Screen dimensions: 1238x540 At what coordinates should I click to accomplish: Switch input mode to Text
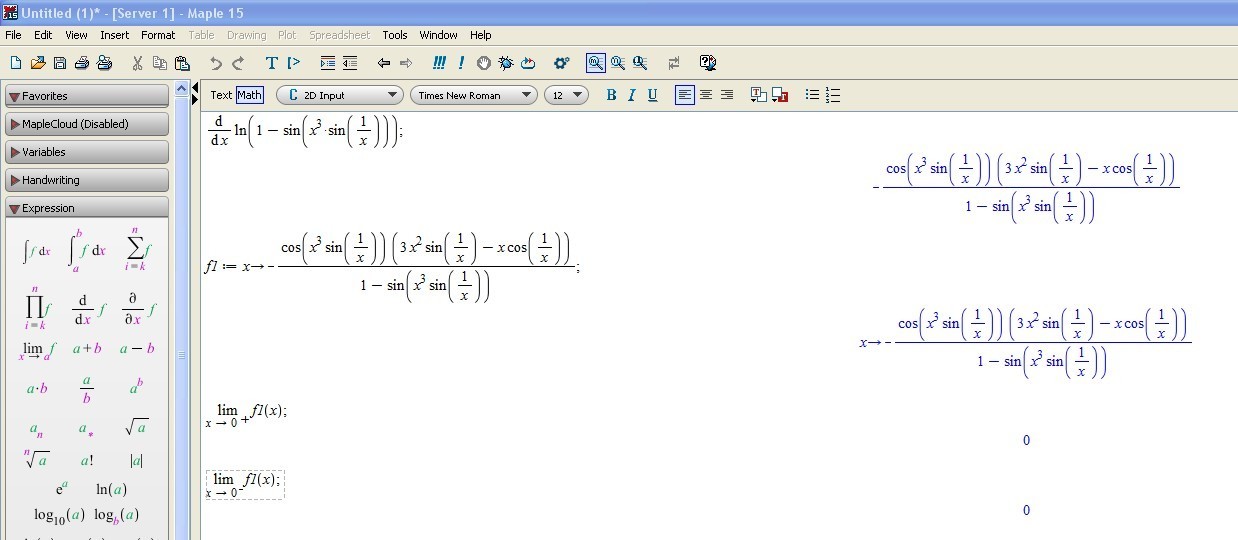tap(221, 95)
